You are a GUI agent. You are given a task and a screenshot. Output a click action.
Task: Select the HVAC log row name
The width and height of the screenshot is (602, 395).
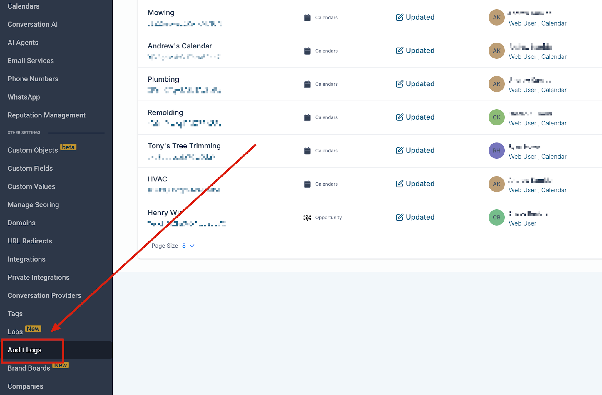coord(157,179)
